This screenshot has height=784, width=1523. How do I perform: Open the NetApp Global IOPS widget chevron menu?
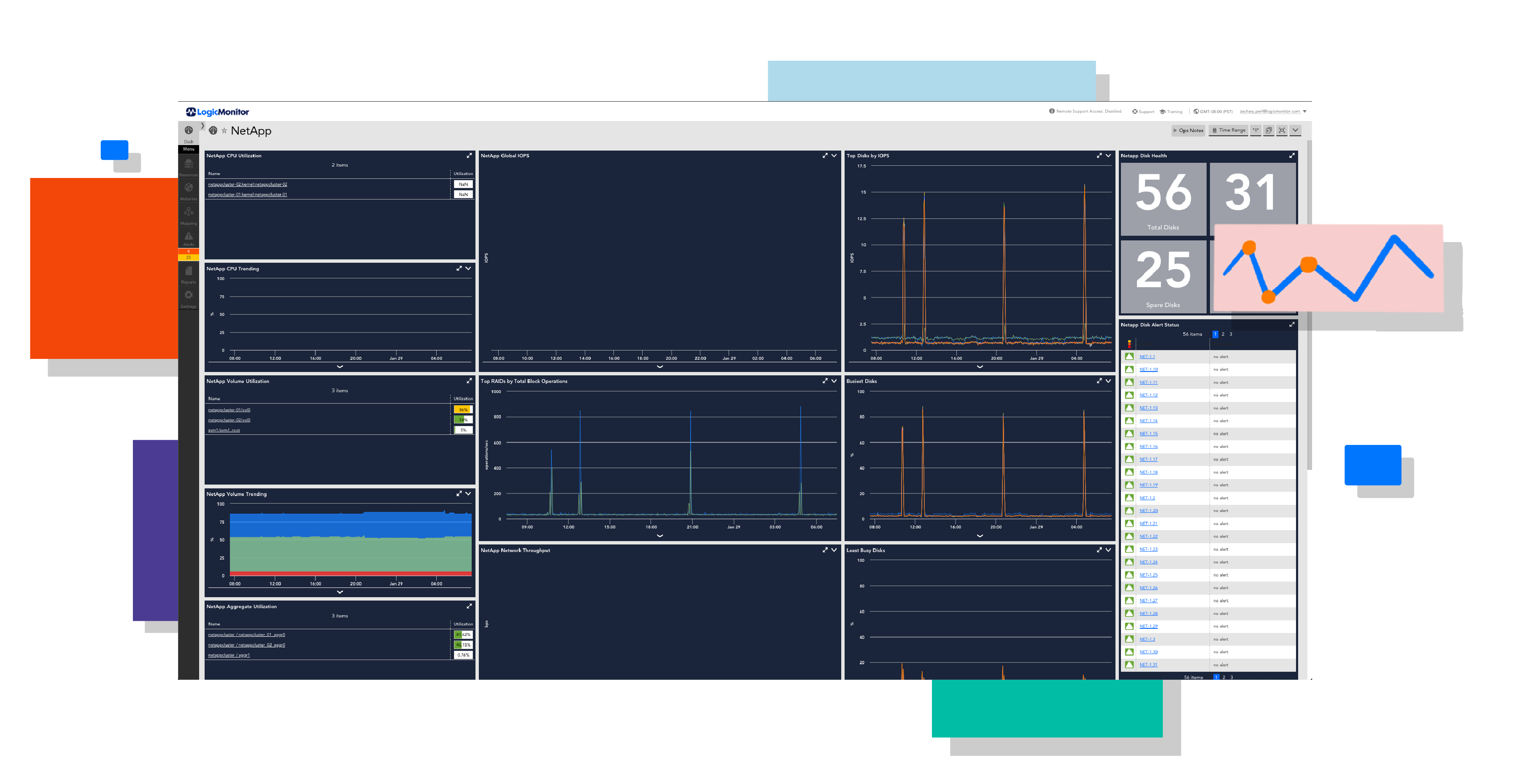pyautogui.click(x=834, y=156)
